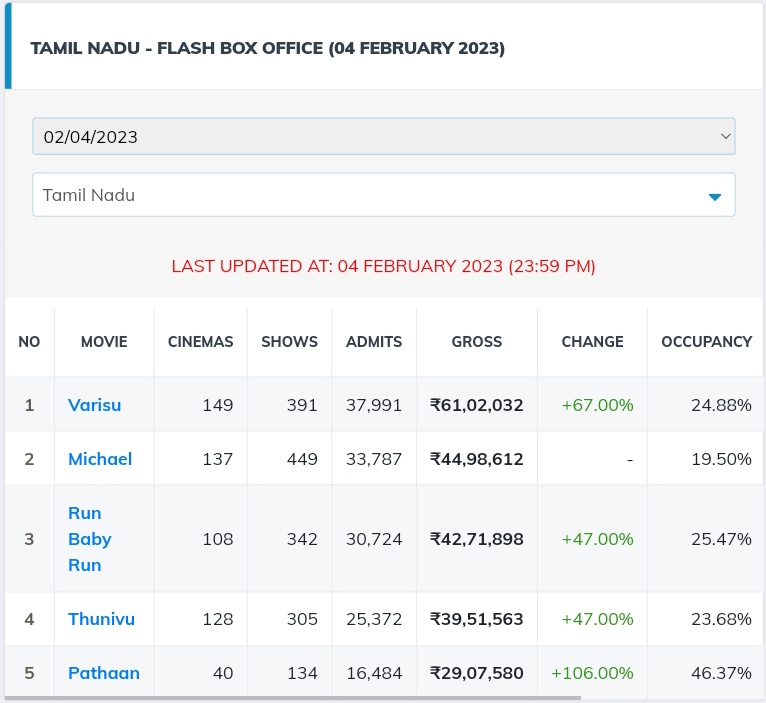The height and width of the screenshot is (703, 766).
Task: Open the Tamil Nadu region dropdown
Action: pyautogui.click(x=383, y=194)
